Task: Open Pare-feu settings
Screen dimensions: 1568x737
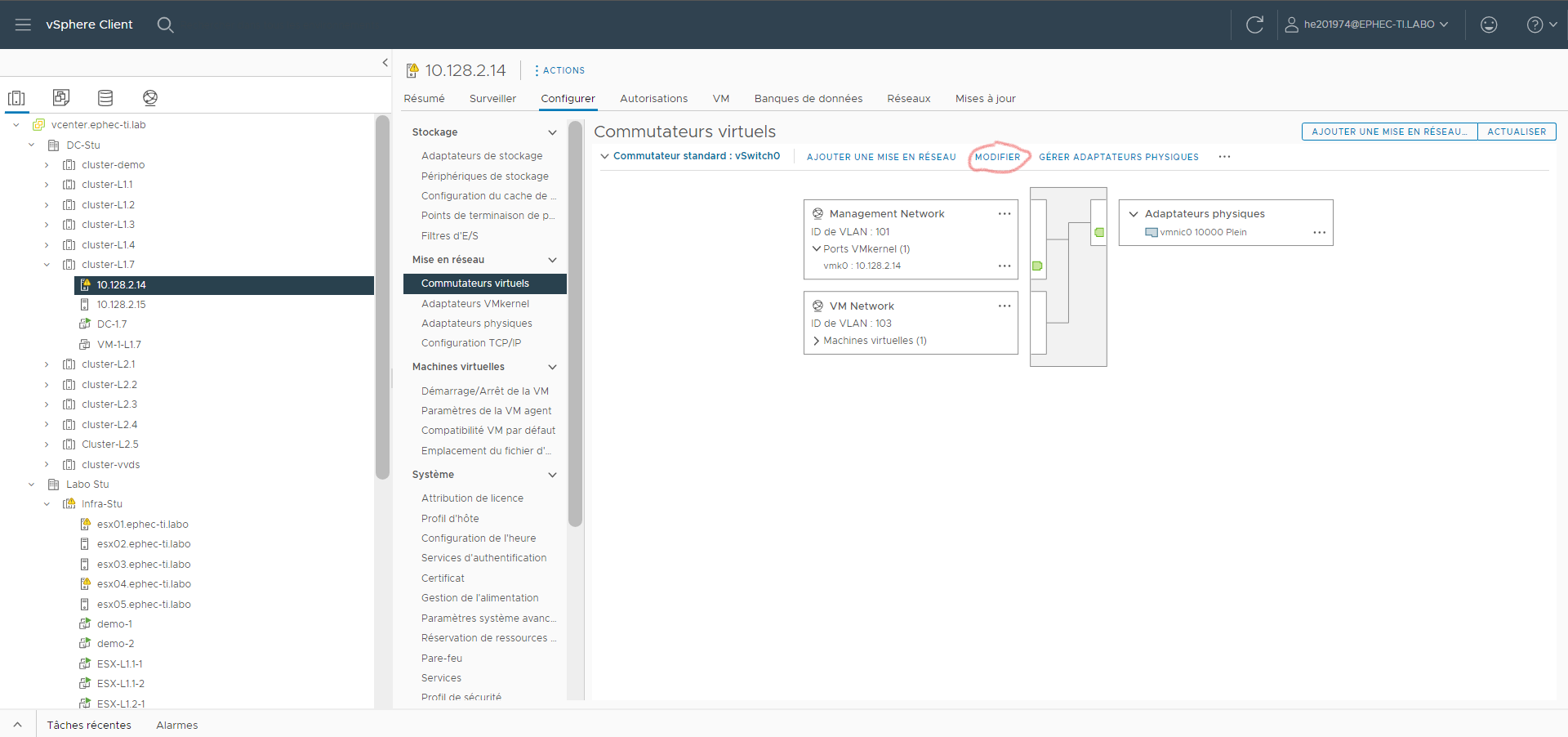Action: 442,659
